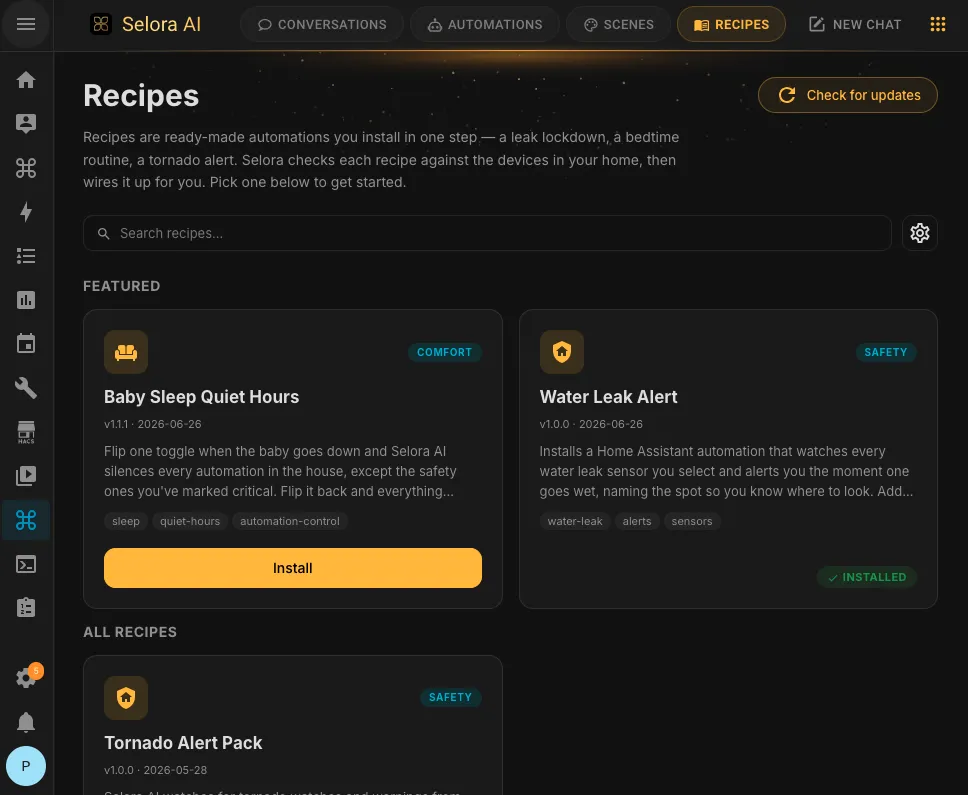Select the 'sensors' tag
This screenshot has width=968, height=795.
pyautogui.click(x=692, y=521)
